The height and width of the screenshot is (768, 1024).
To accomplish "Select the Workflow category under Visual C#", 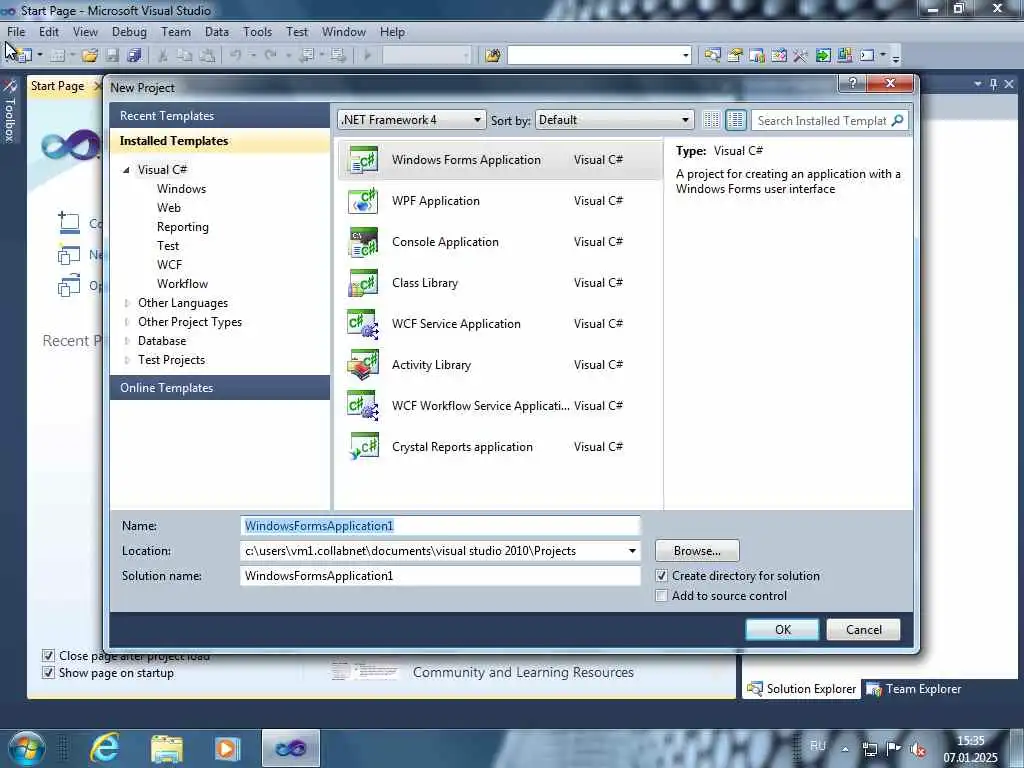I will pyautogui.click(x=182, y=284).
